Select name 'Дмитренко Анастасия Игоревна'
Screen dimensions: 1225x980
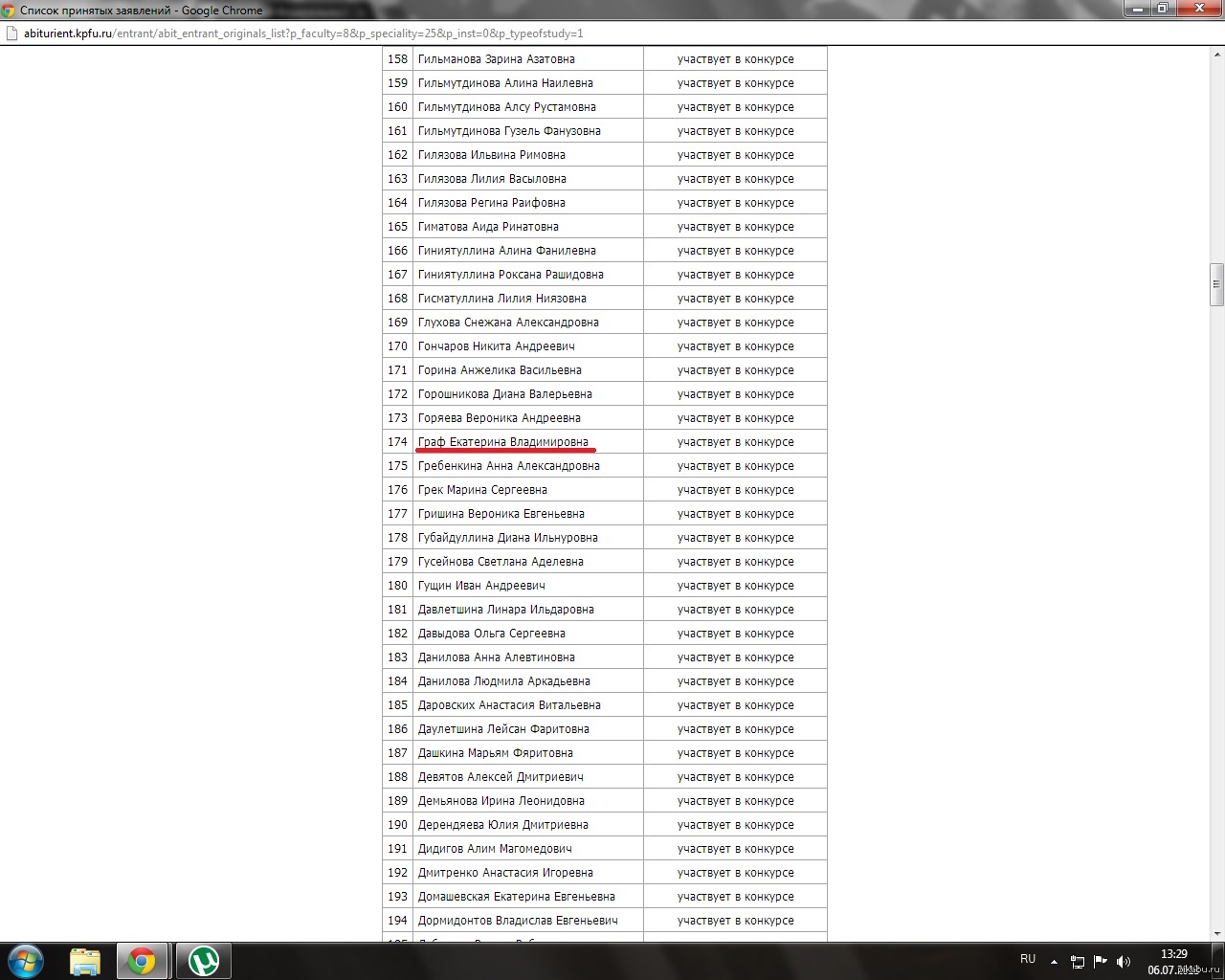click(x=505, y=873)
